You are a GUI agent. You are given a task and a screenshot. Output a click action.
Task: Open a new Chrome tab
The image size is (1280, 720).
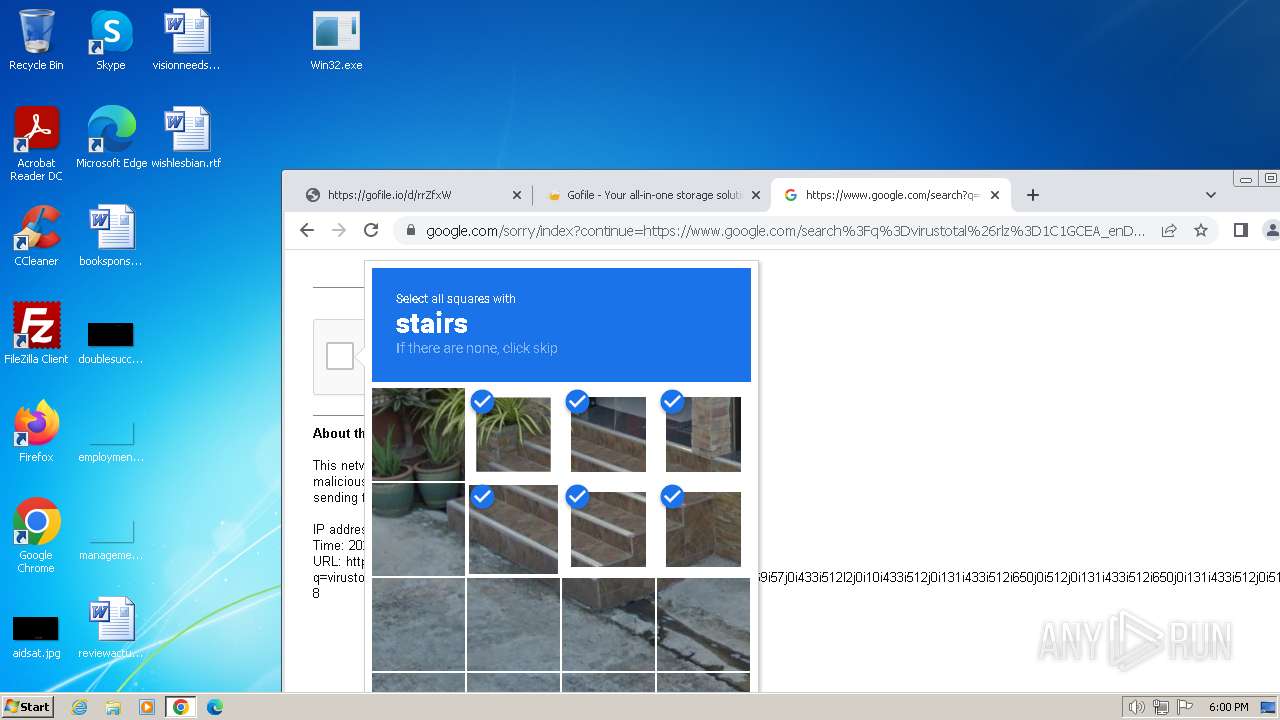coord(1033,195)
